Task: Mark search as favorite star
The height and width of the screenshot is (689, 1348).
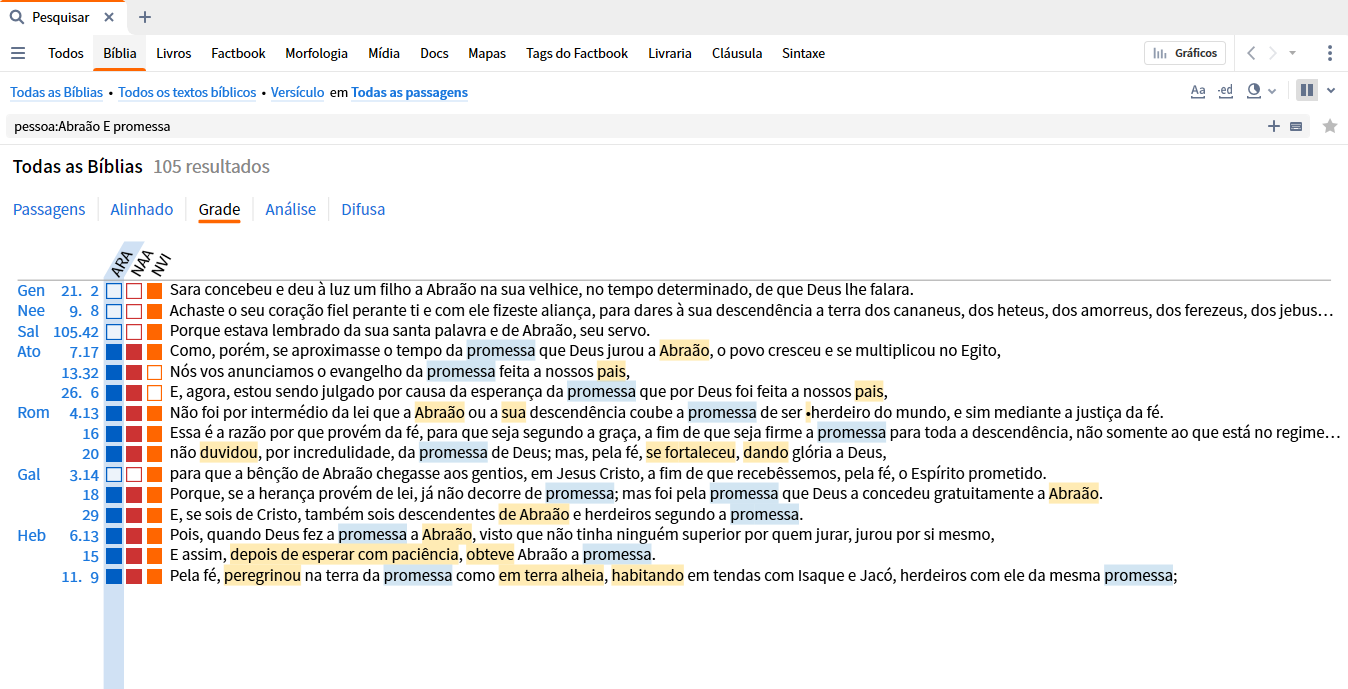Action: pyautogui.click(x=1330, y=126)
